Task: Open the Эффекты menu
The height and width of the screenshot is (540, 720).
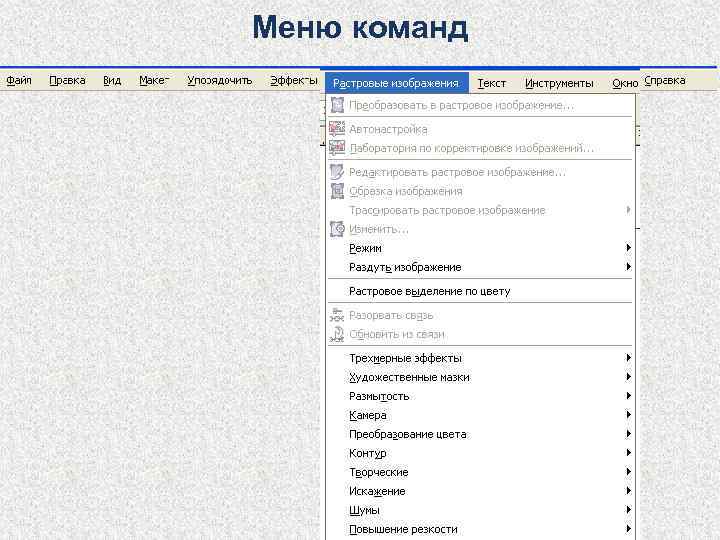Action: [x=294, y=80]
